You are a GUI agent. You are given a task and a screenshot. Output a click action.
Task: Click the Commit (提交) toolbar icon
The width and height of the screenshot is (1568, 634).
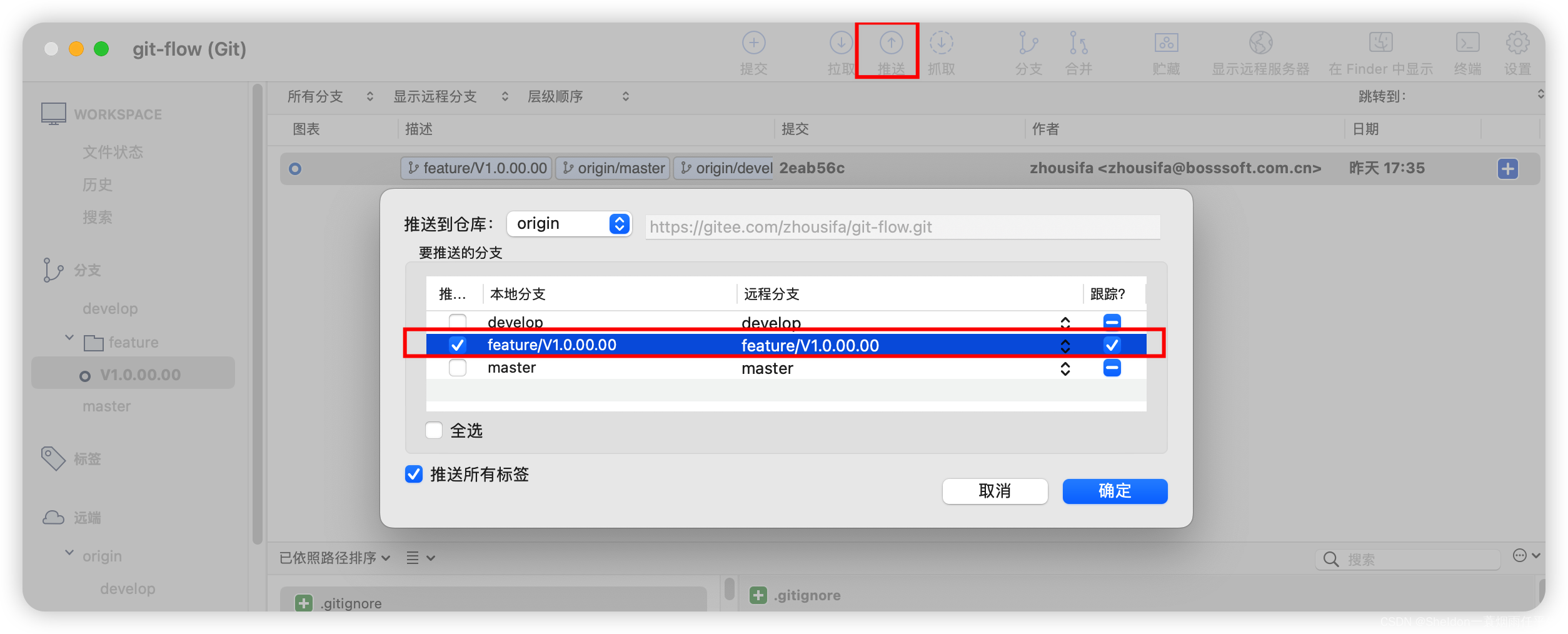[753, 43]
